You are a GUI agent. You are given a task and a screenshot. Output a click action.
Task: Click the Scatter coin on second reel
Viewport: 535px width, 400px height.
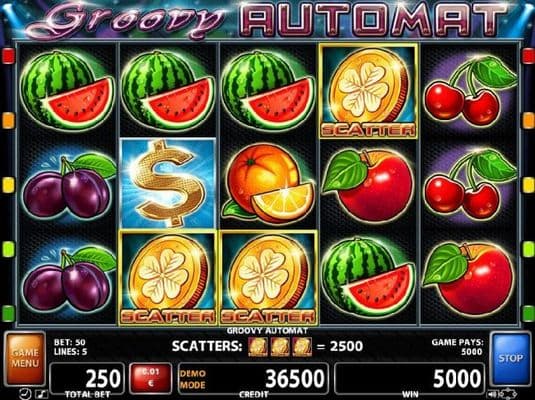pos(168,277)
